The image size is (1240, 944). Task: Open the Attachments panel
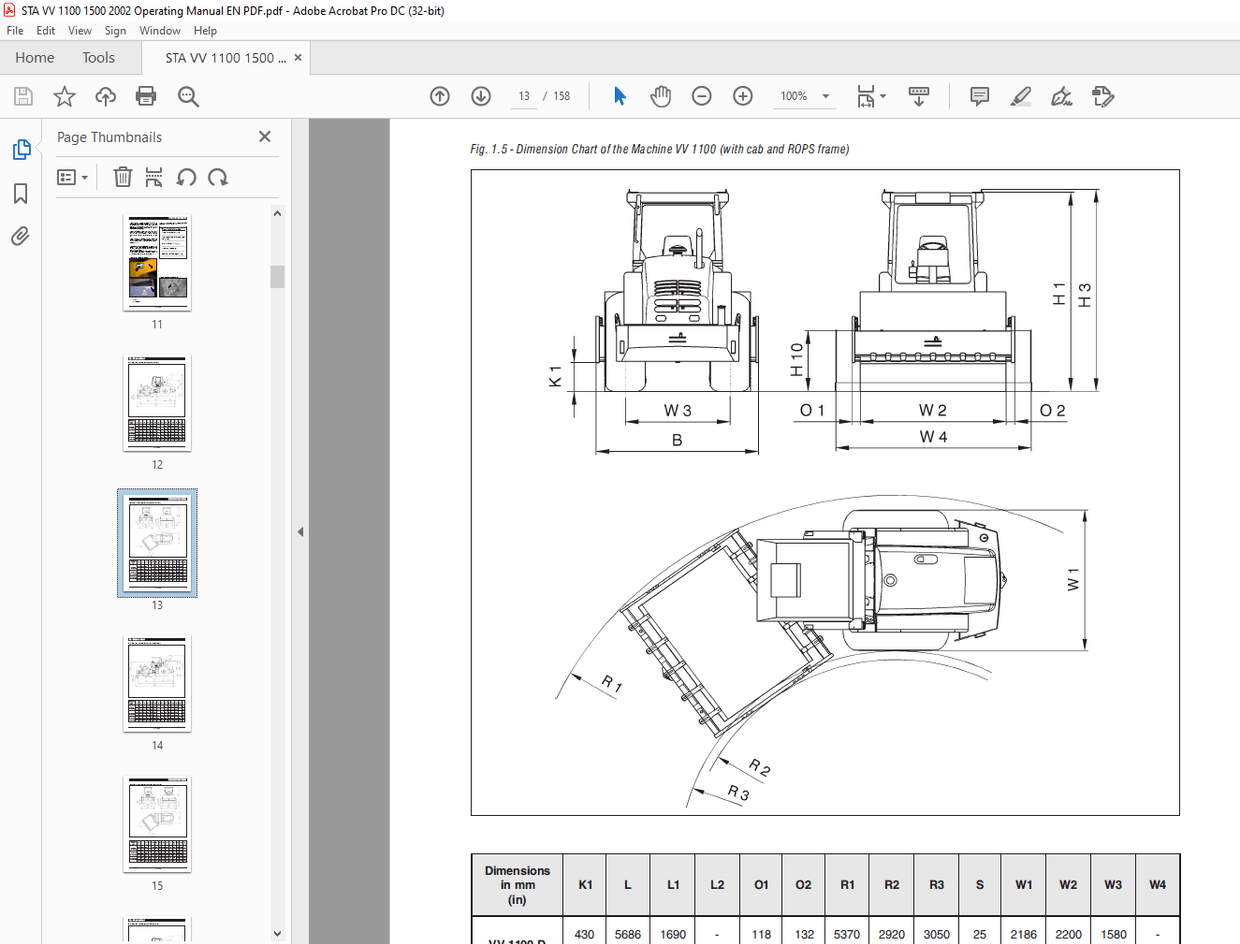click(x=22, y=236)
